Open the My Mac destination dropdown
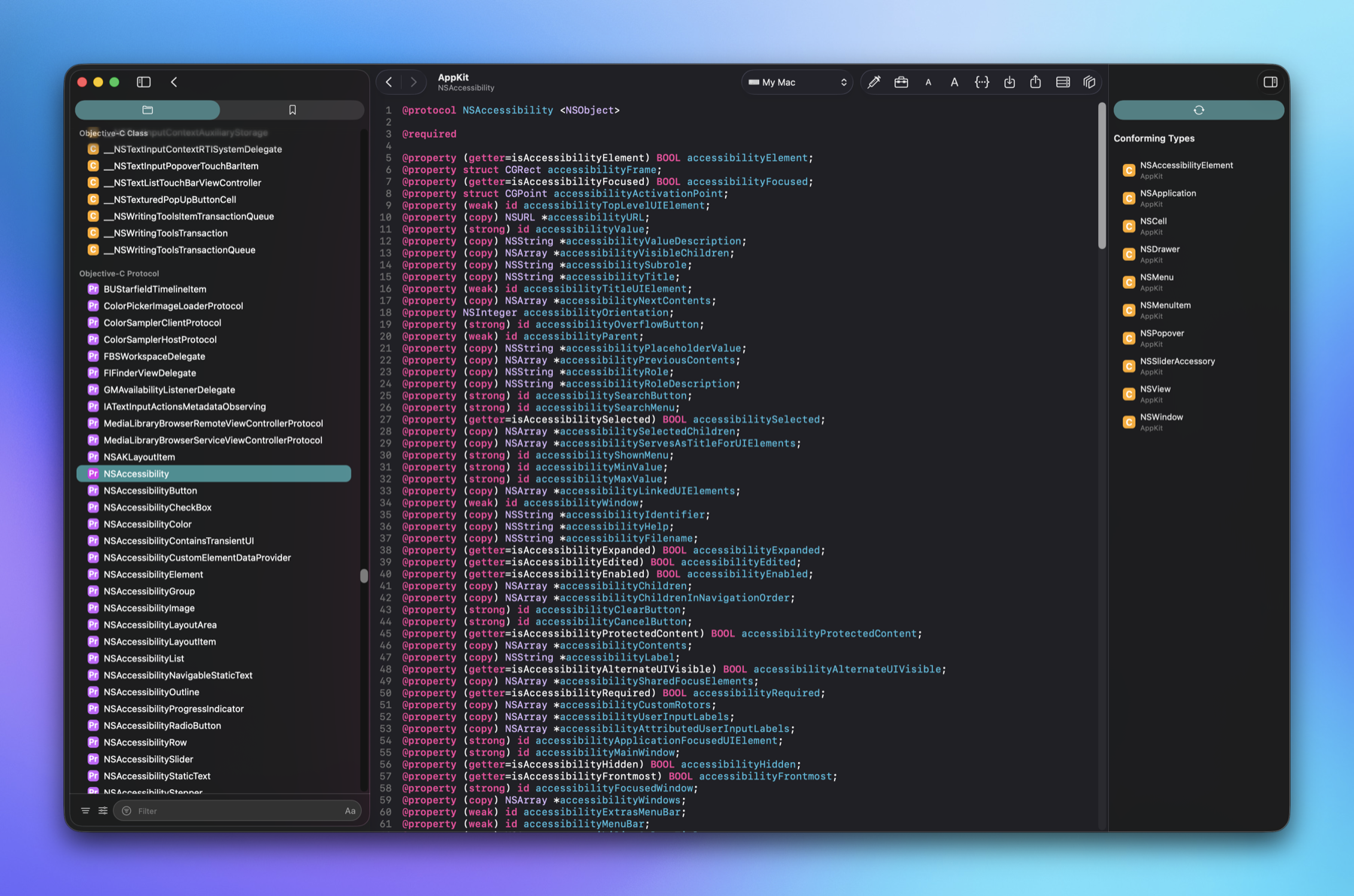The width and height of the screenshot is (1354, 896). tap(797, 82)
